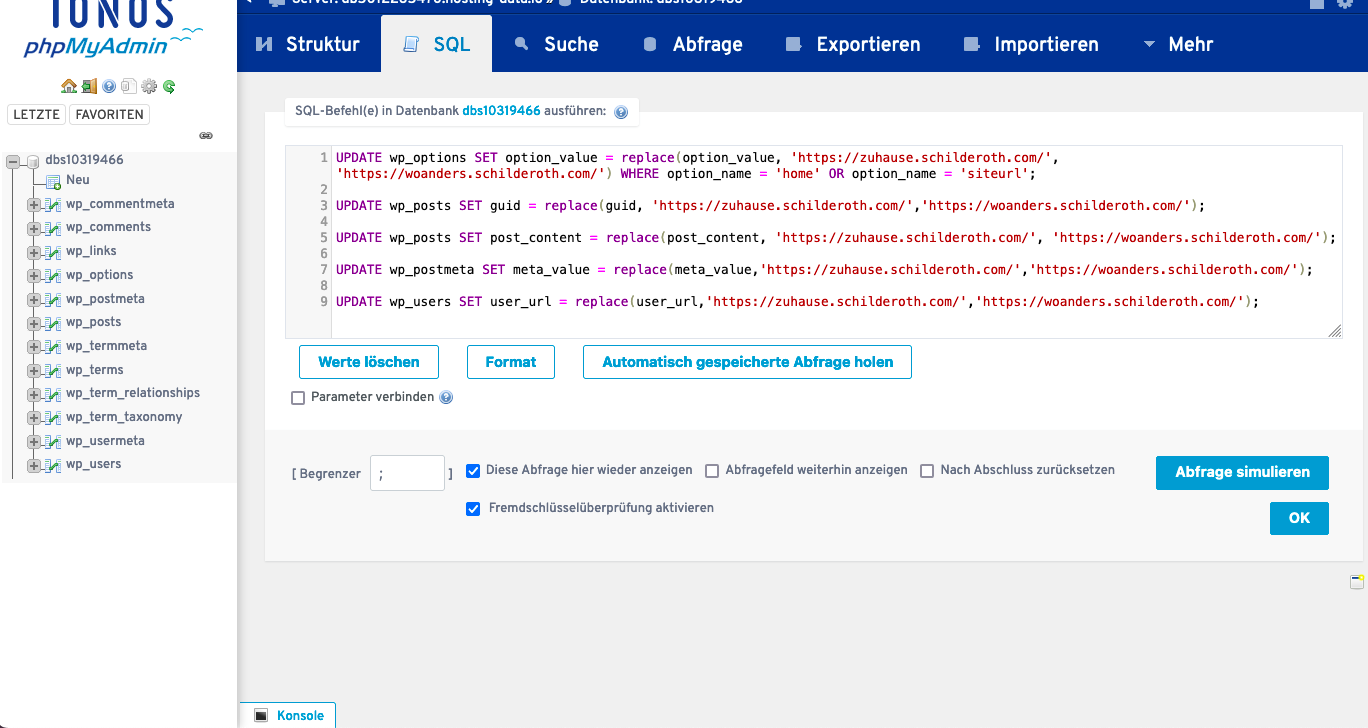1368x728 pixels.
Task: Open phpMyAdmin documentation question mark icon
Action: (x=109, y=86)
